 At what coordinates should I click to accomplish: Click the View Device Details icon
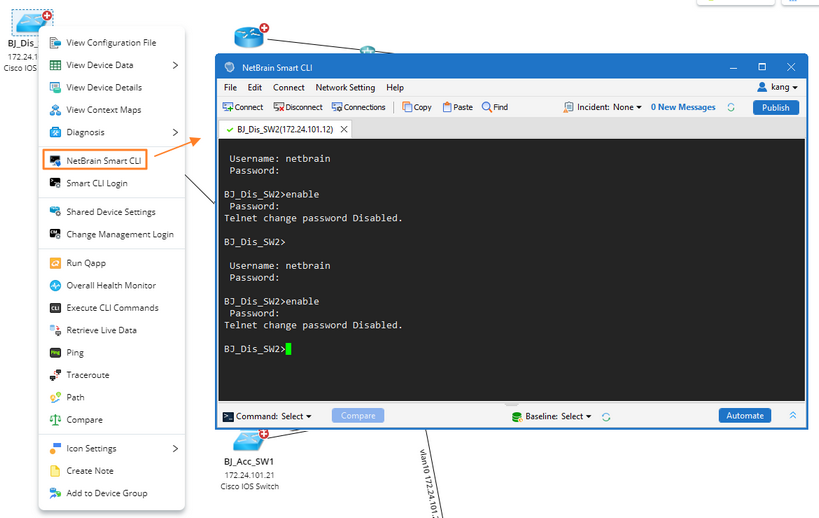(x=55, y=88)
